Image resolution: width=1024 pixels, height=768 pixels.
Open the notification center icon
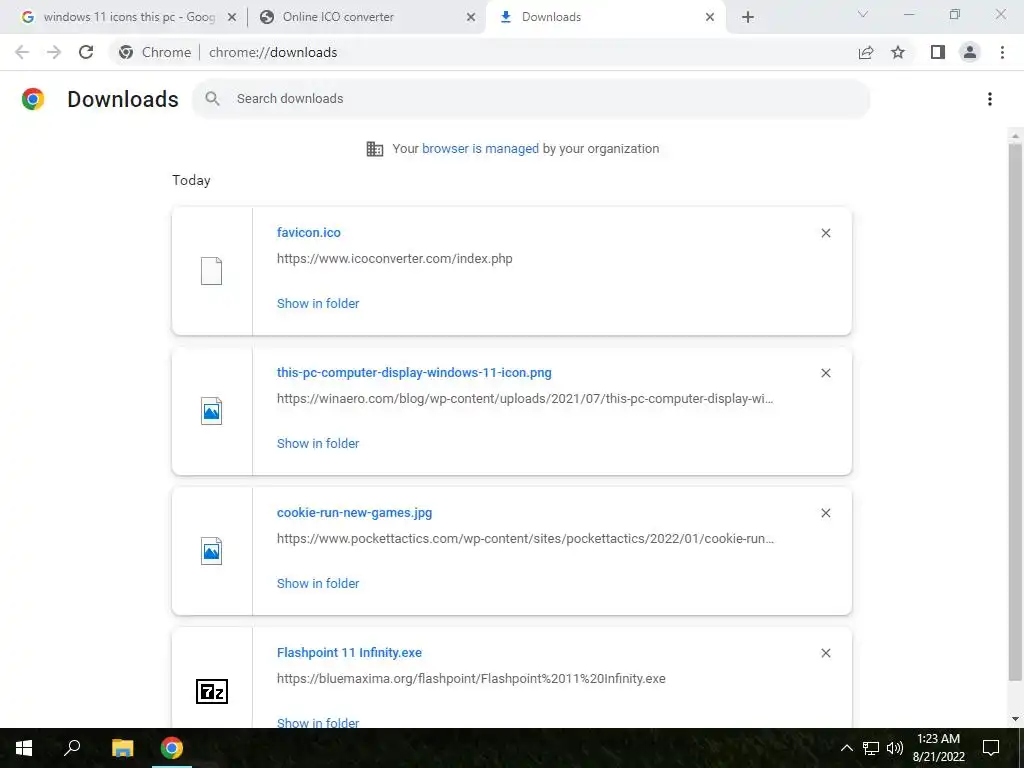(991, 748)
